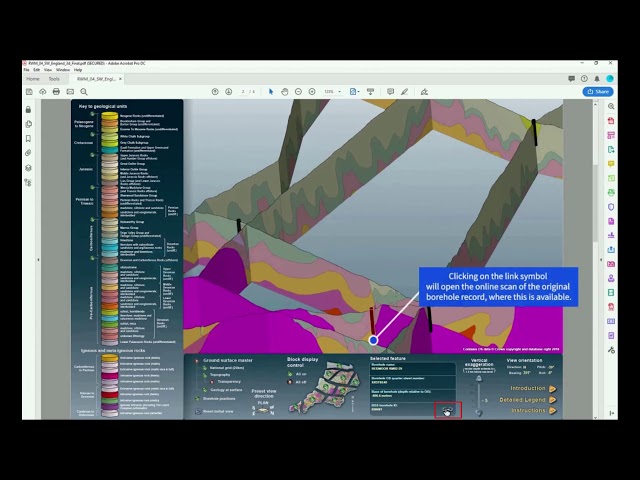Viewport: 640px width, 480px height.
Task: Go to next page arrow icon
Action: (x=229, y=92)
